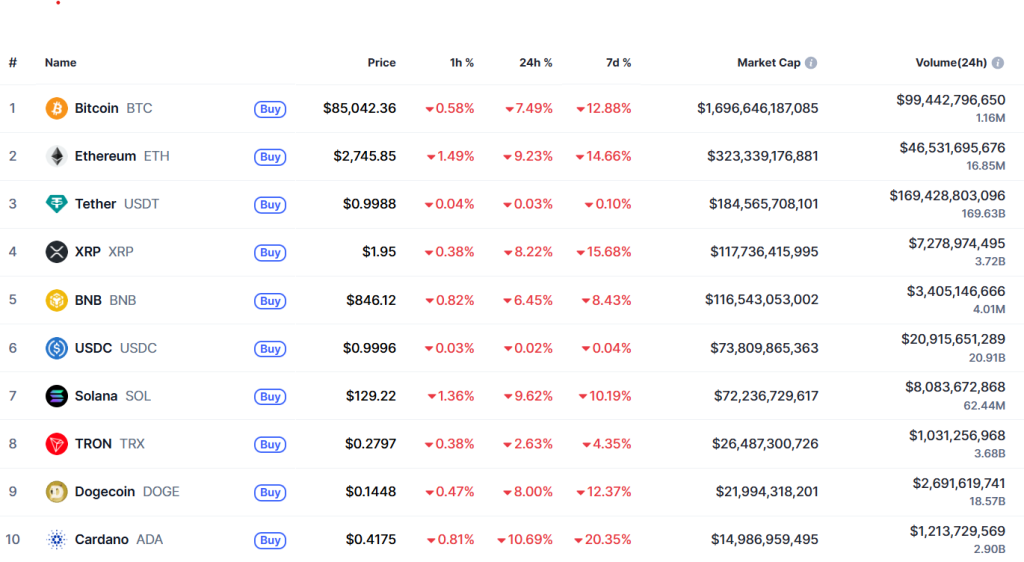Click the Ethereum diamond logo icon
Image resolution: width=1024 pixels, height=562 pixels.
coord(57,156)
